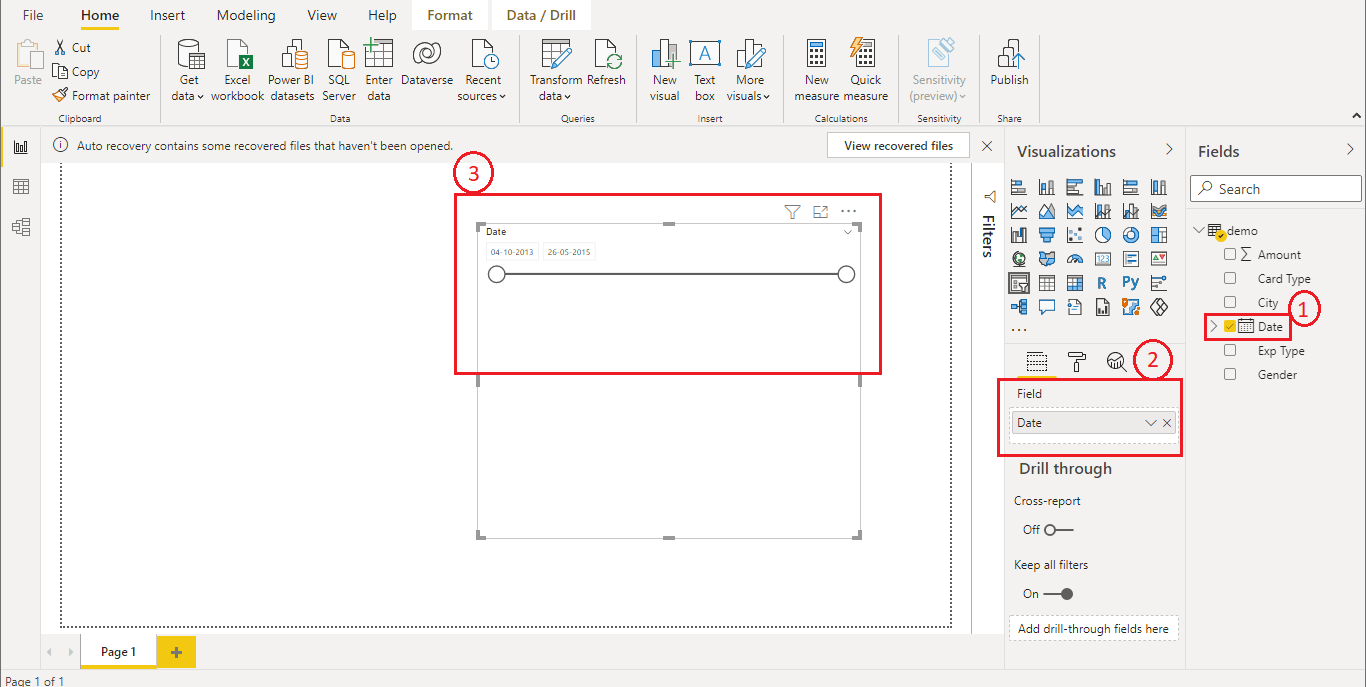Switch to the Insert ribbon tab
The image size is (1366, 687).
coord(167,15)
